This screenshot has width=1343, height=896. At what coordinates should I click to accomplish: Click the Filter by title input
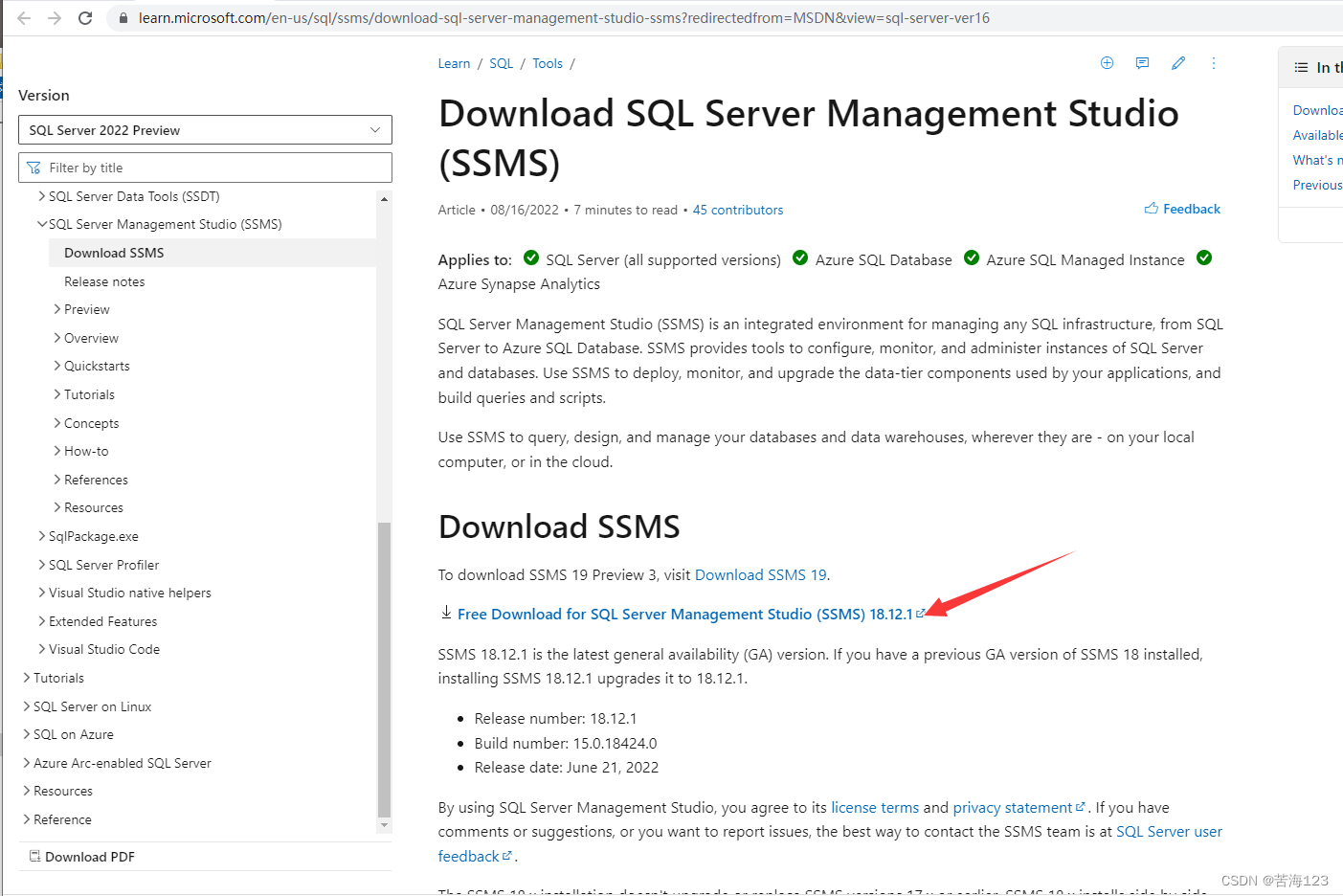click(205, 168)
